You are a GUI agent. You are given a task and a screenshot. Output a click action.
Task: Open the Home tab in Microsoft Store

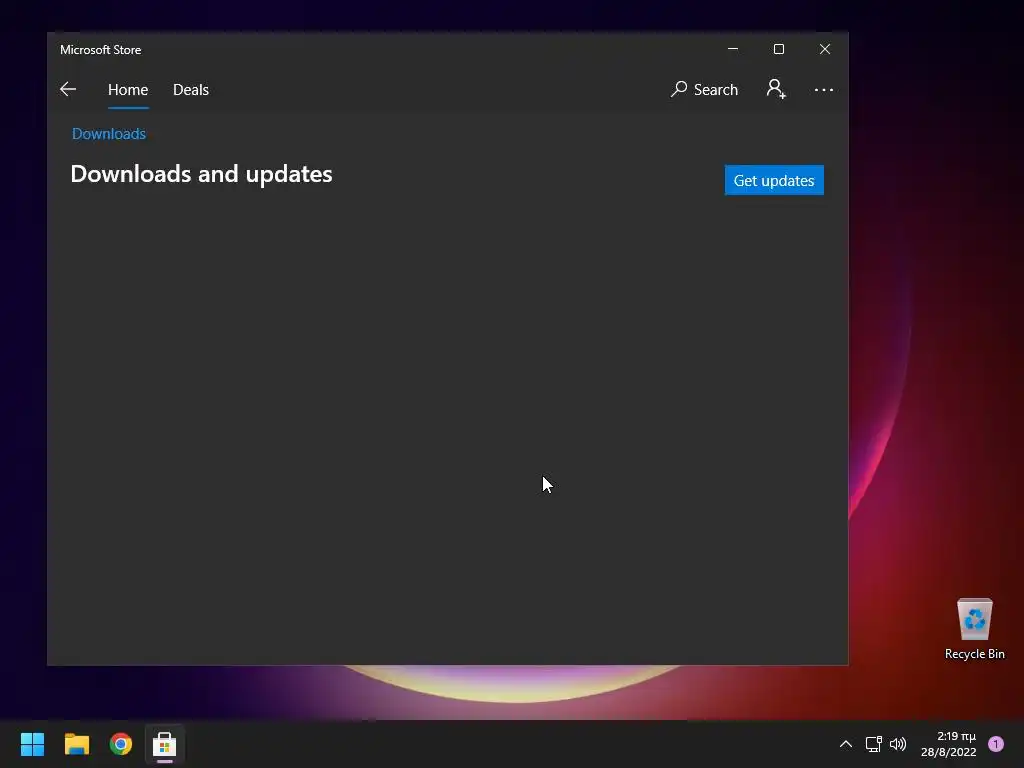tap(128, 89)
